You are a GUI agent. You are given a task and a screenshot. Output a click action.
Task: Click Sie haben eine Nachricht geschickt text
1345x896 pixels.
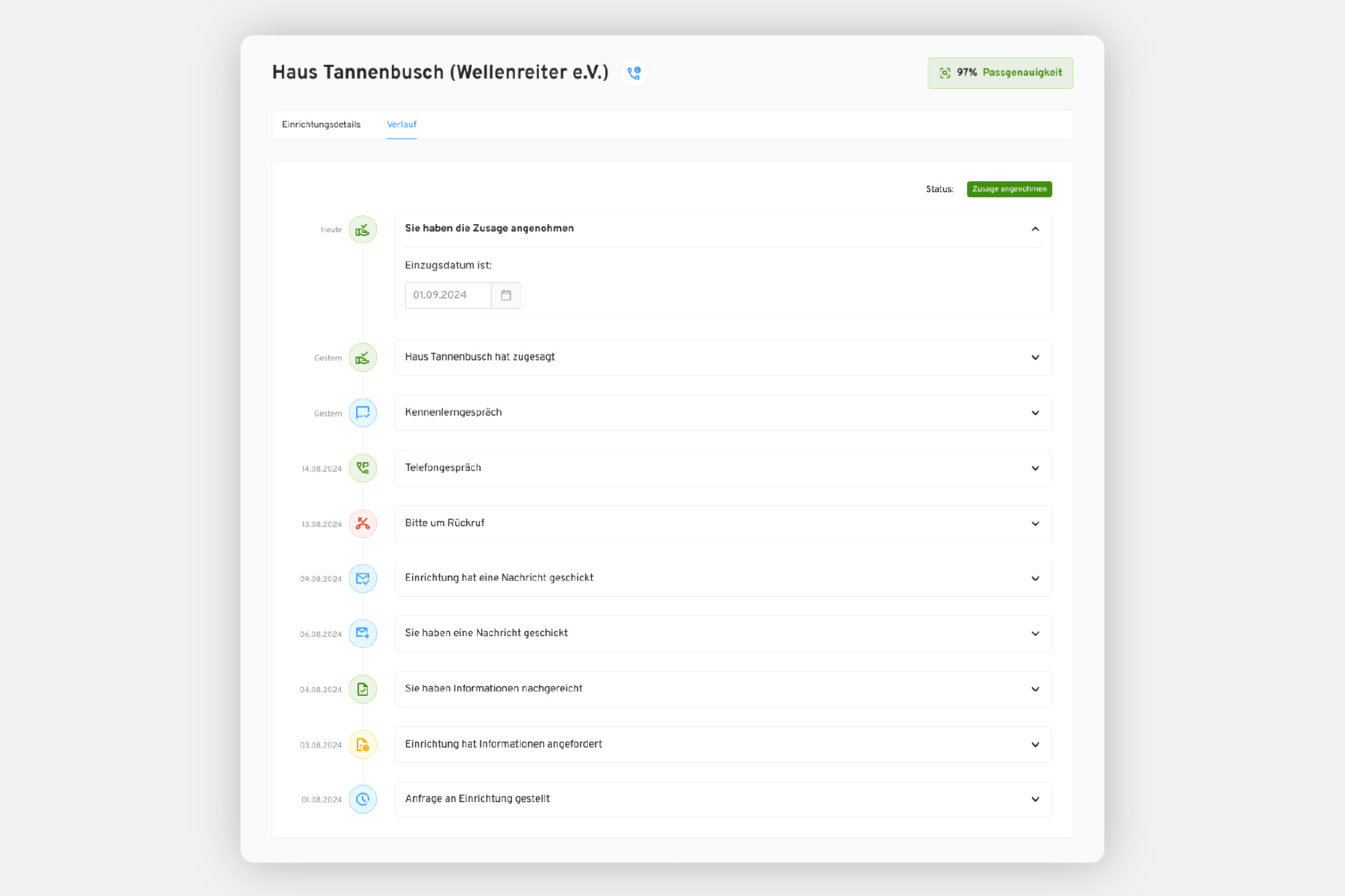486,633
